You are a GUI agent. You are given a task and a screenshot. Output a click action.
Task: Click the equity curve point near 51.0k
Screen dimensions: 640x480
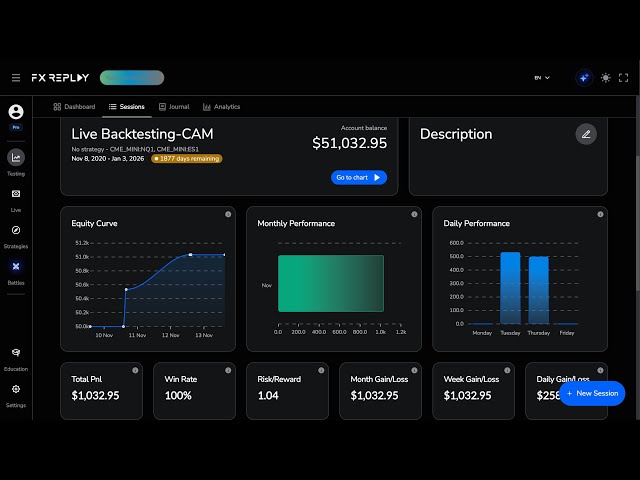[191, 255]
